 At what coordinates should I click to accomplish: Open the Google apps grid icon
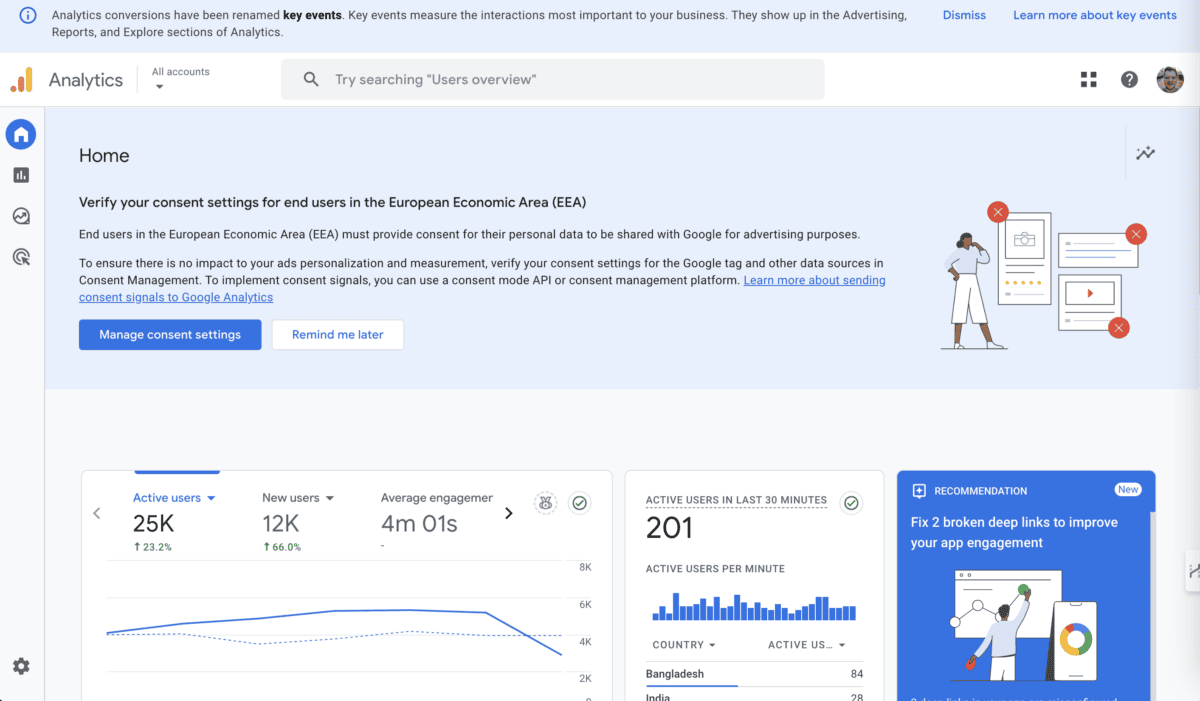click(1089, 80)
